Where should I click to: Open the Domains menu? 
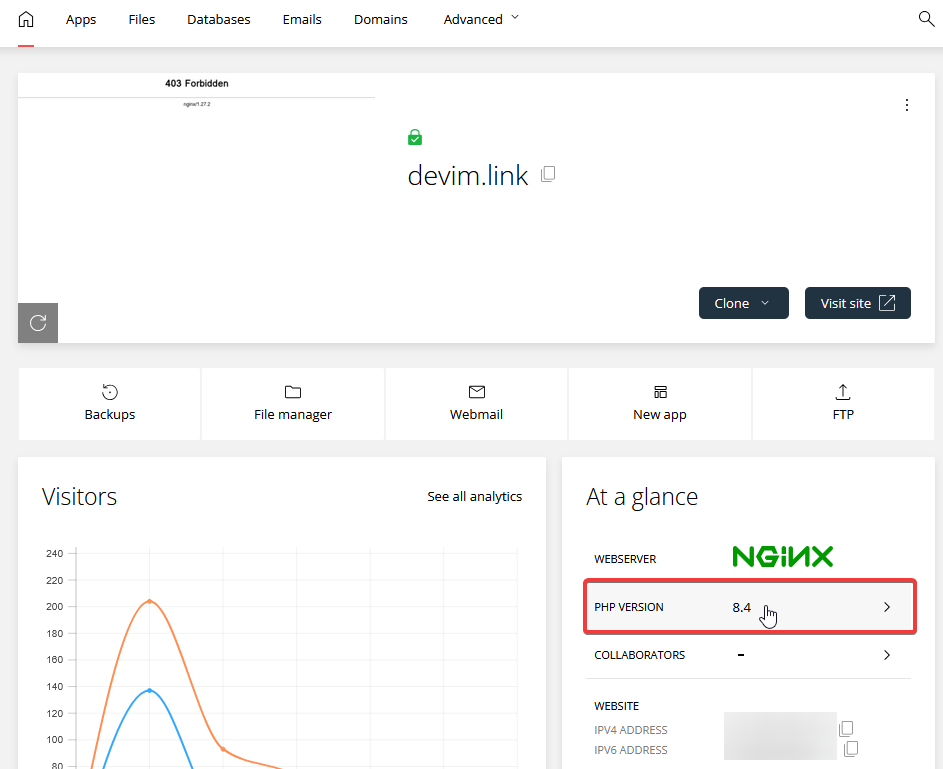[381, 19]
